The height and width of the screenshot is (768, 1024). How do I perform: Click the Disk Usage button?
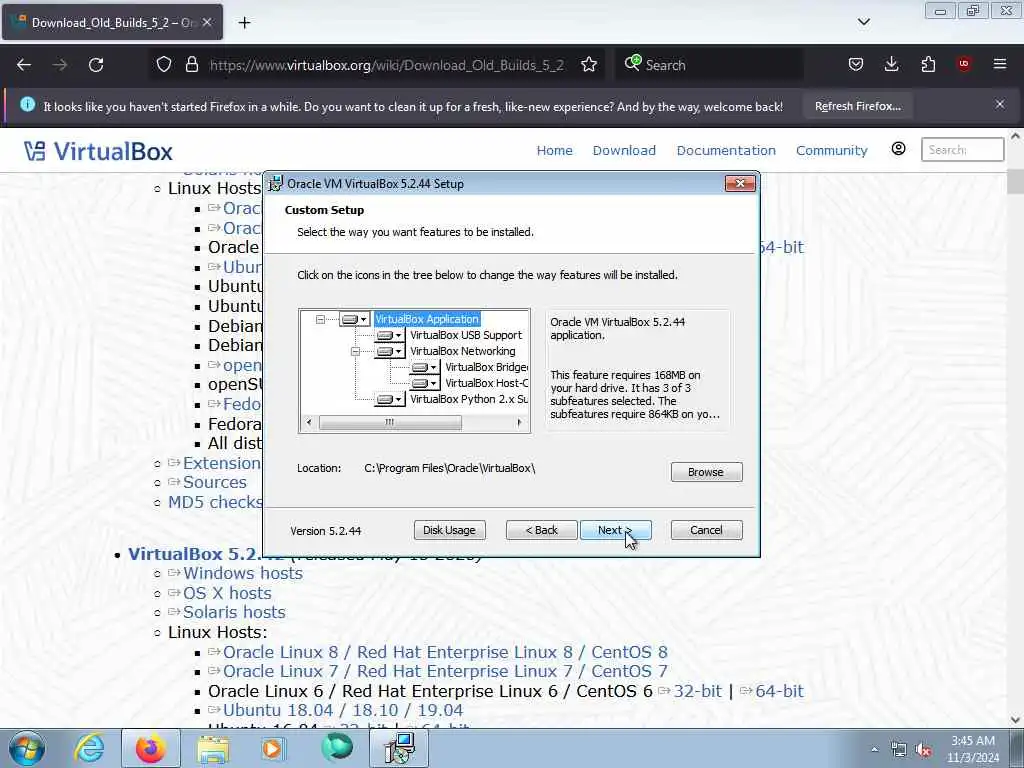(x=449, y=530)
